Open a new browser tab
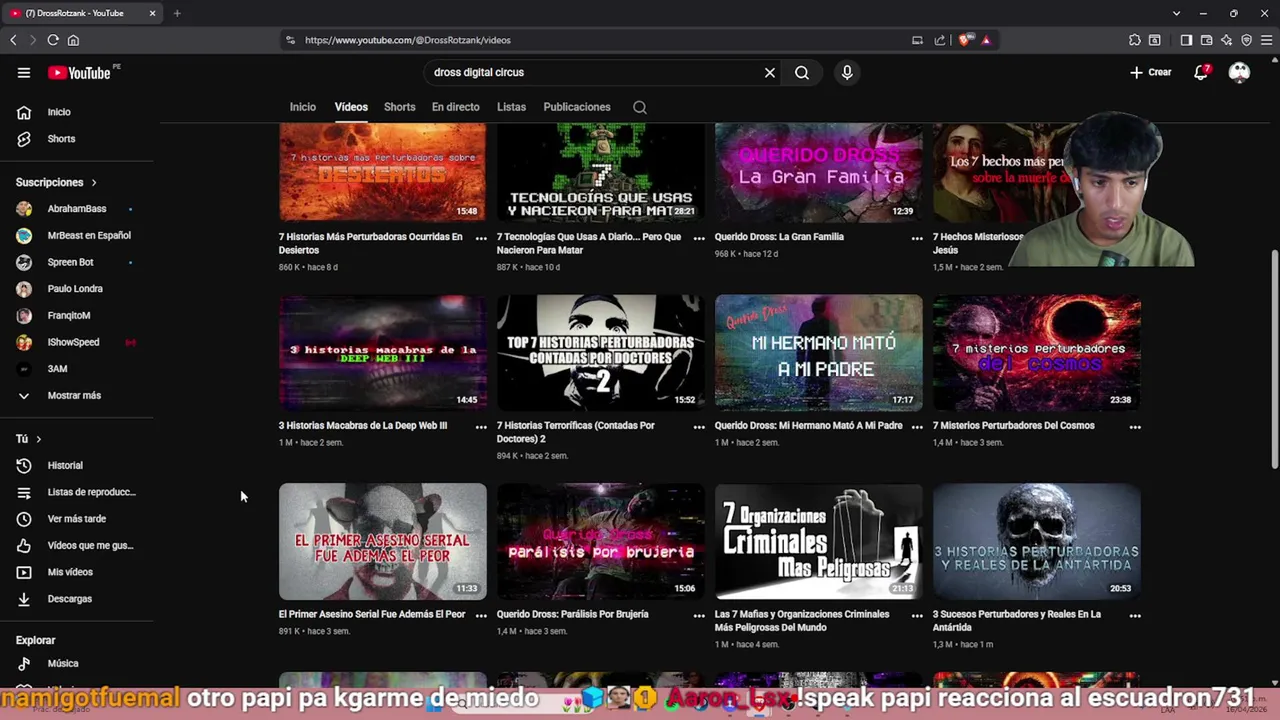The width and height of the screenshot is (1280, 720). click(x=177, y=13)
